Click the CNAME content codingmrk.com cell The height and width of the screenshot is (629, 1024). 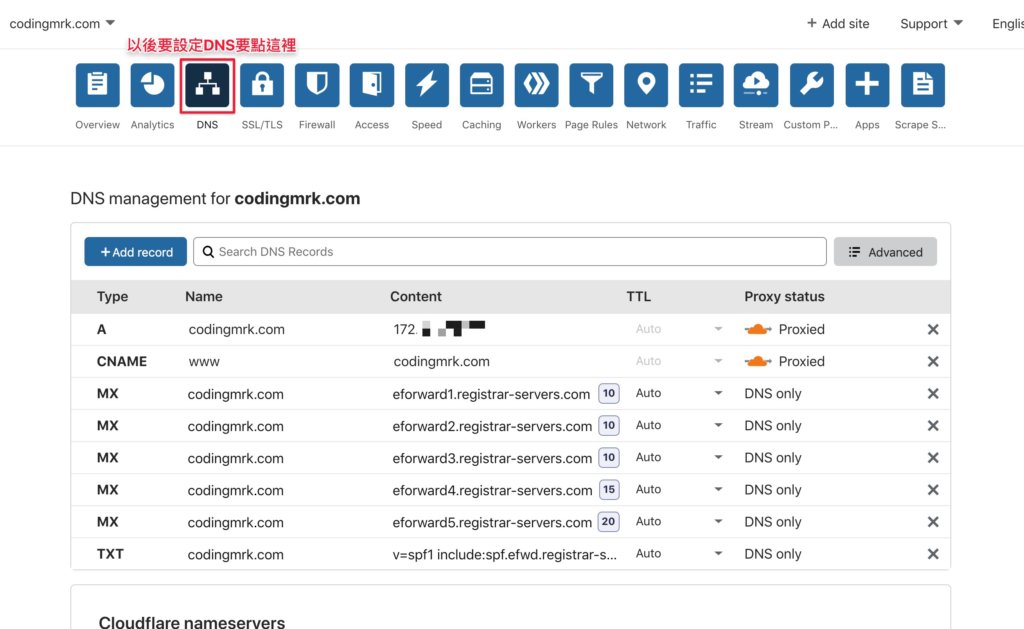[x=441, y=361]
